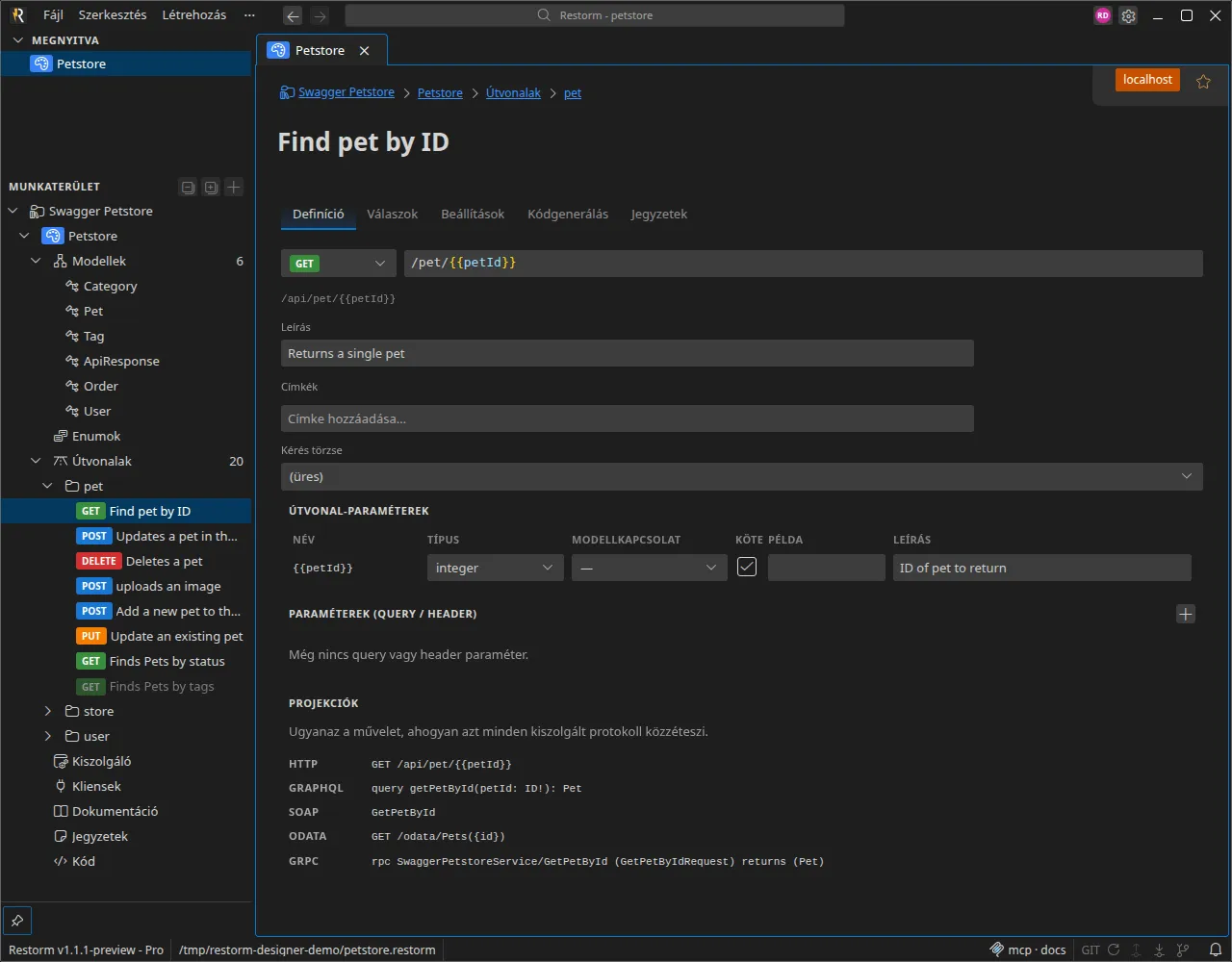Switch to the Kódgenerálás tab
The height and width of the screenshot is (962, 1232).
pos(568,214)
